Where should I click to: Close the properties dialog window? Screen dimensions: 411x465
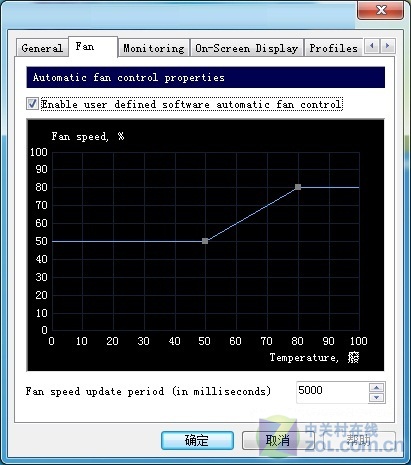[x=381, y=10]
